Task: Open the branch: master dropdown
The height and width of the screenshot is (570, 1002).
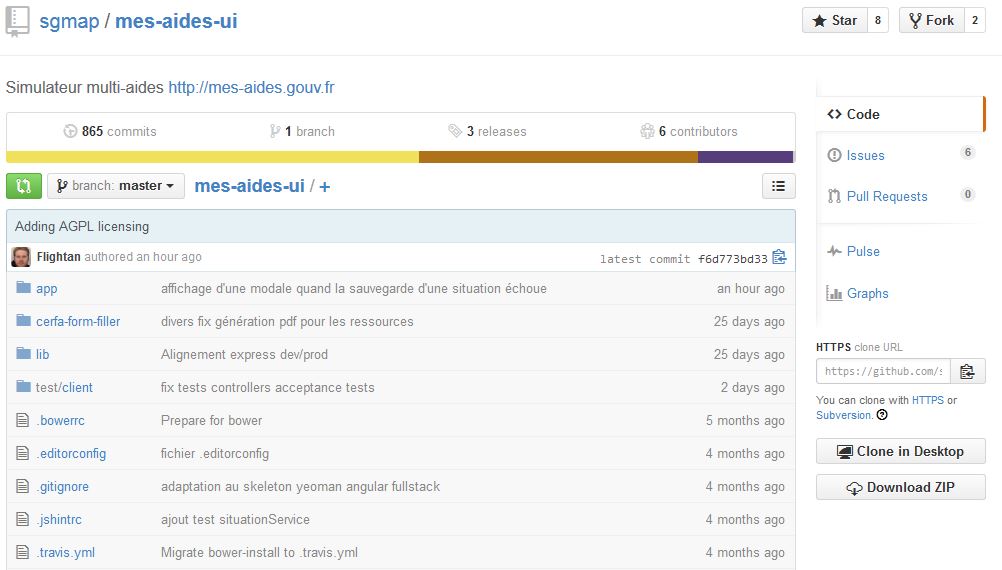Action: pos(116,186)
